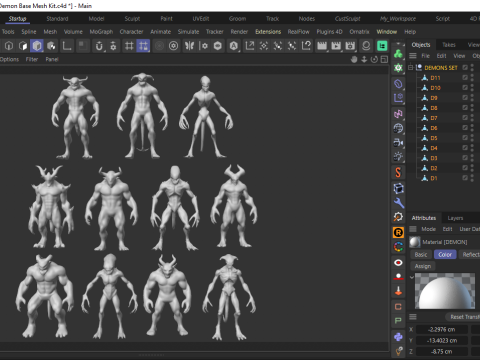
Task: Click the viewport rotate circle icon
Action: click(x=374, y=59)
